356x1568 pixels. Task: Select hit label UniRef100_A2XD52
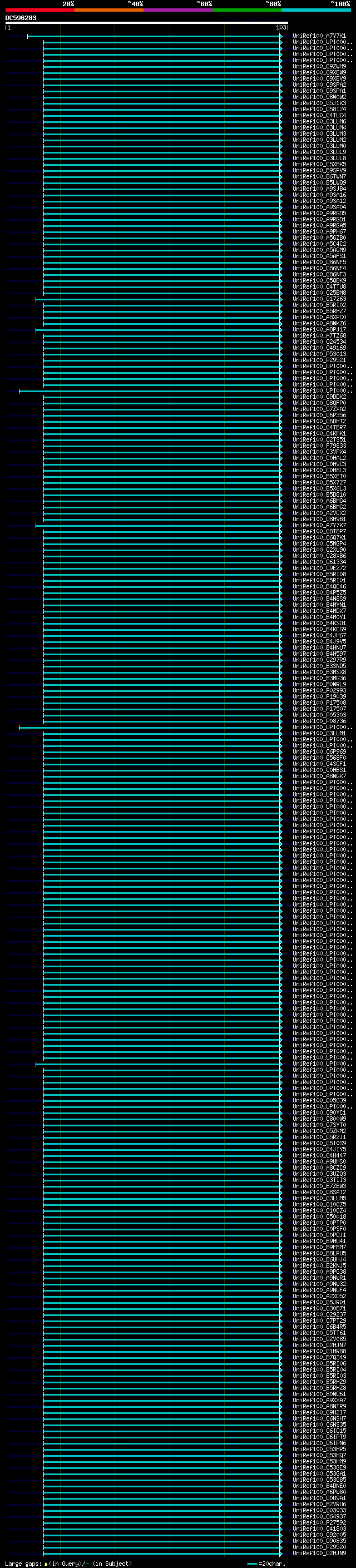click(x=319, y=1296)
